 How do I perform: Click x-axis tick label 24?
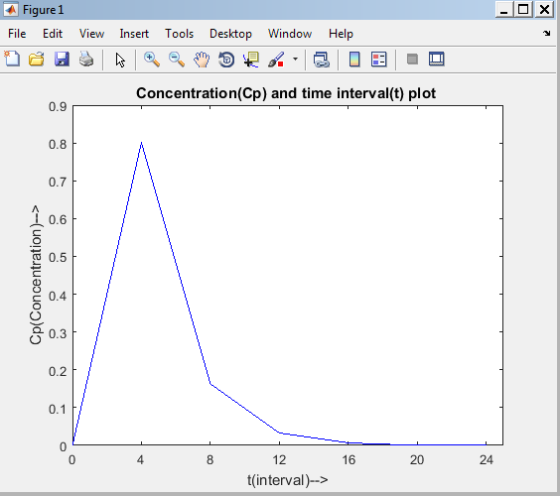click(486, 460)
